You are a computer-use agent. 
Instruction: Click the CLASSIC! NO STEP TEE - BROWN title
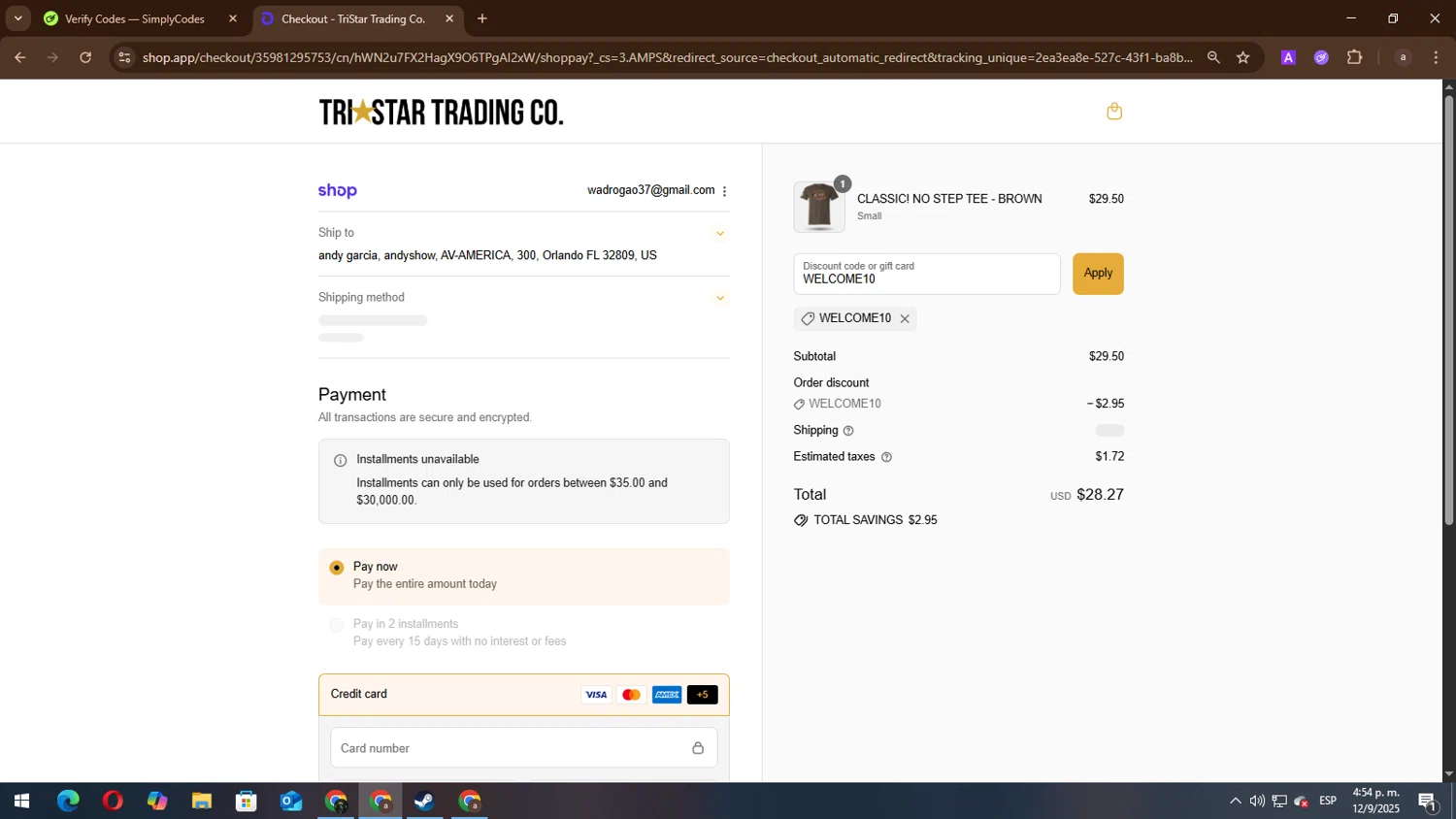point(949,199)
